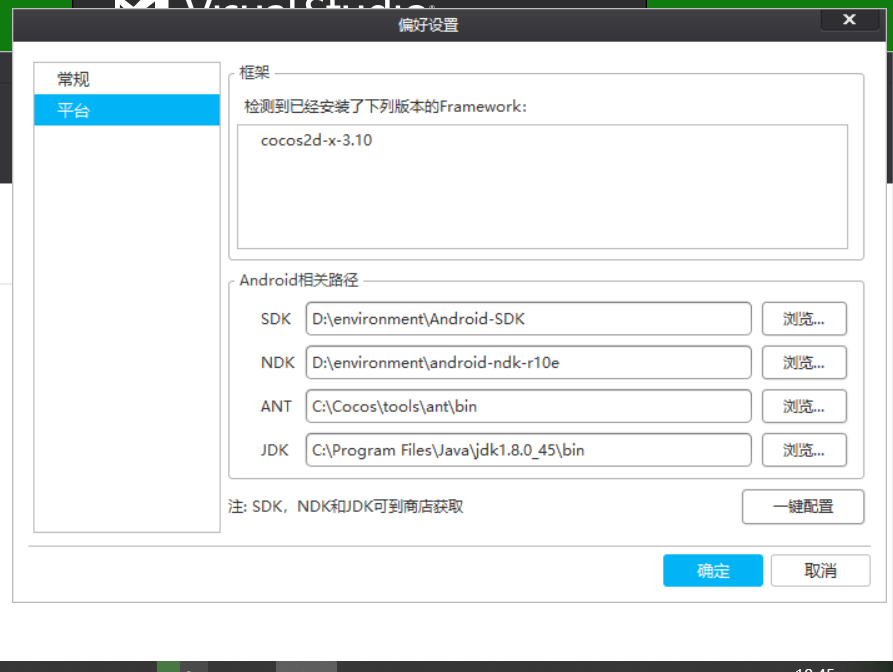Click the SDK path input field
The height and width of the screenshot is (672, 893).
pos(528,319)
